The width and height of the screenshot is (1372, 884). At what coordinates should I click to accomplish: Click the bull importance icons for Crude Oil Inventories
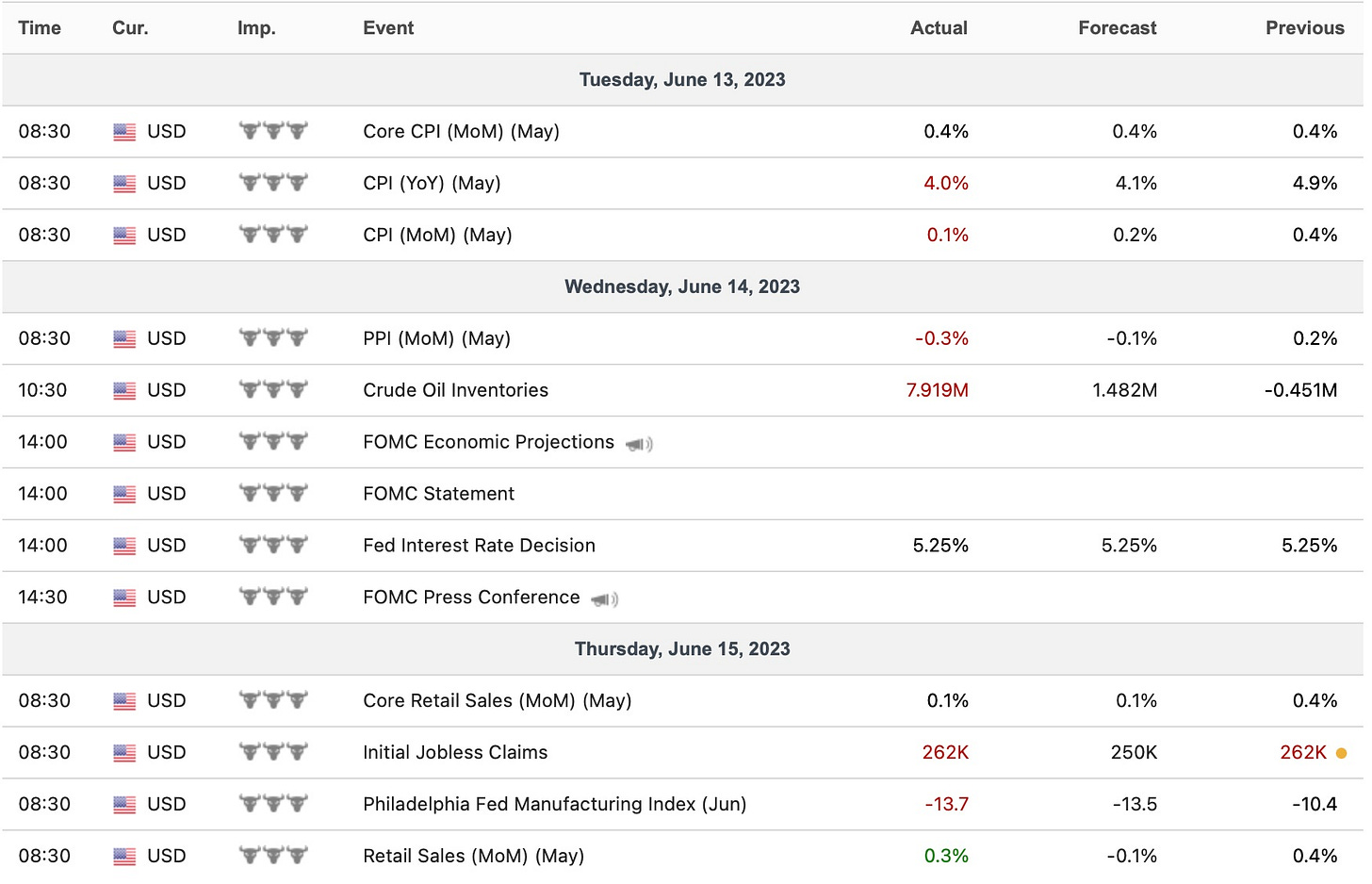click(273, 389)
